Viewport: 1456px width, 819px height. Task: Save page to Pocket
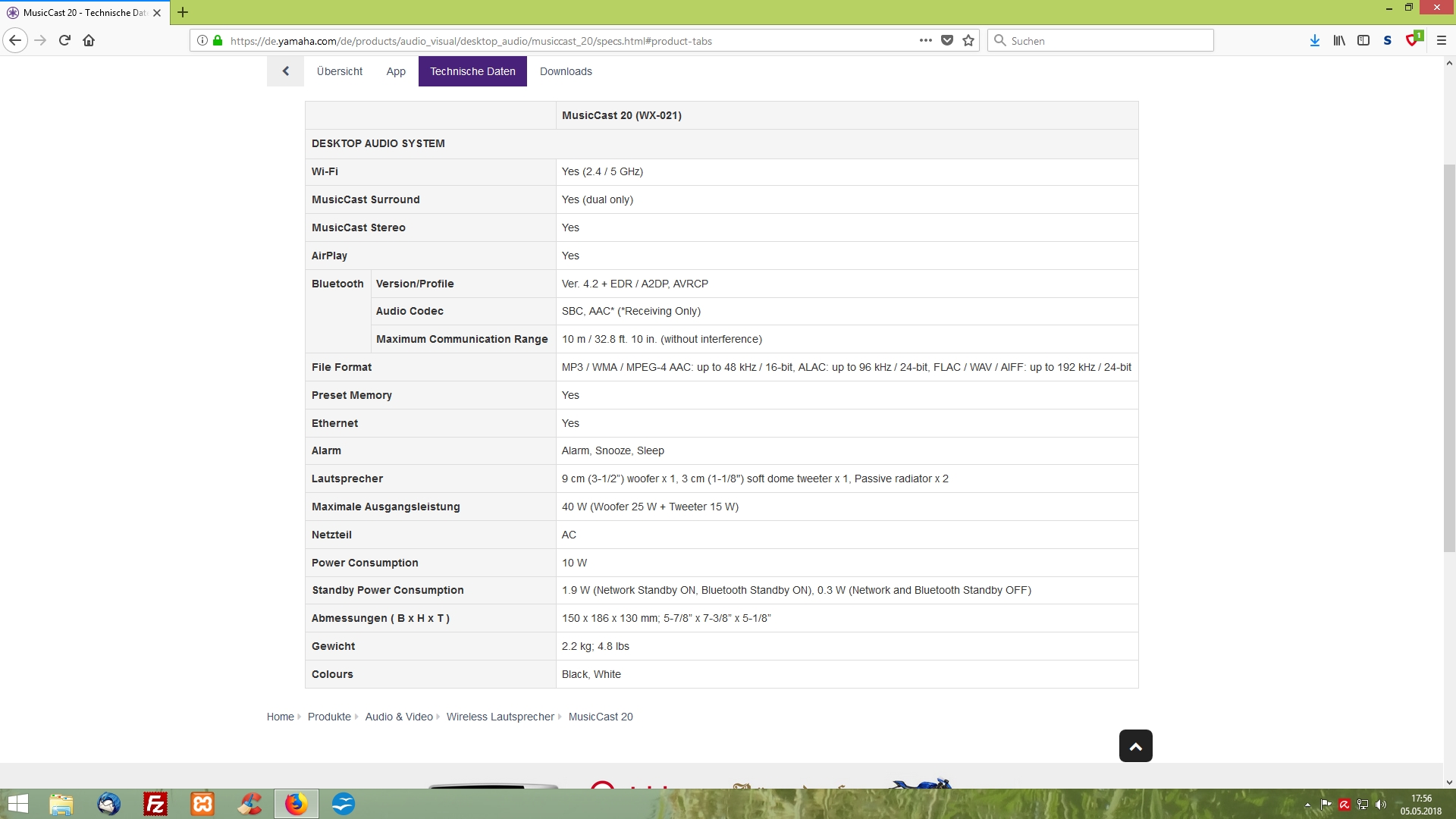click(947, 40)
